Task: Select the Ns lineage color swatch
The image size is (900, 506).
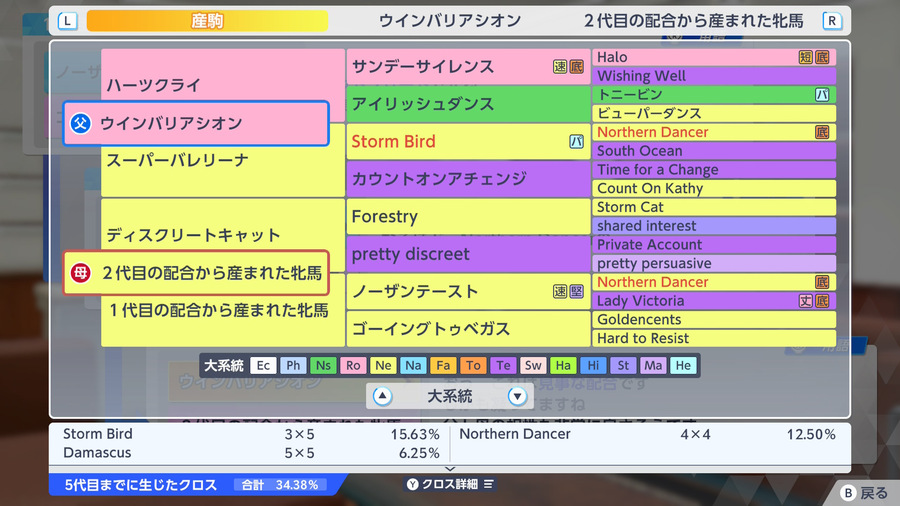Action: pos(323,365)
